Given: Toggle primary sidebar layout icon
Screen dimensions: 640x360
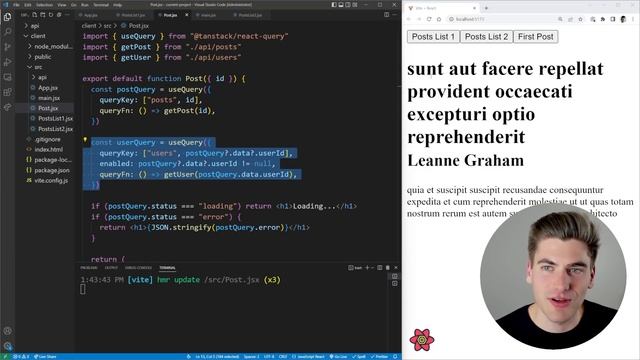Looking at the screenshot, I should 334,4.
